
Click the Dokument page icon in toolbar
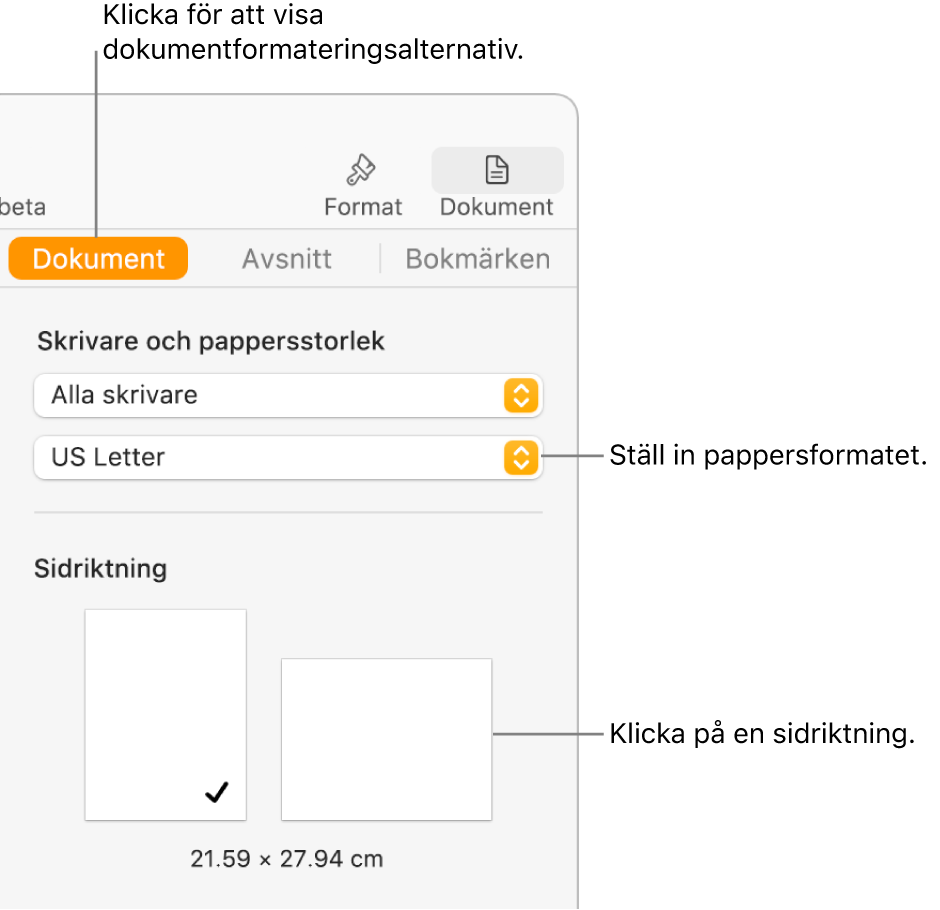point(497,171)
